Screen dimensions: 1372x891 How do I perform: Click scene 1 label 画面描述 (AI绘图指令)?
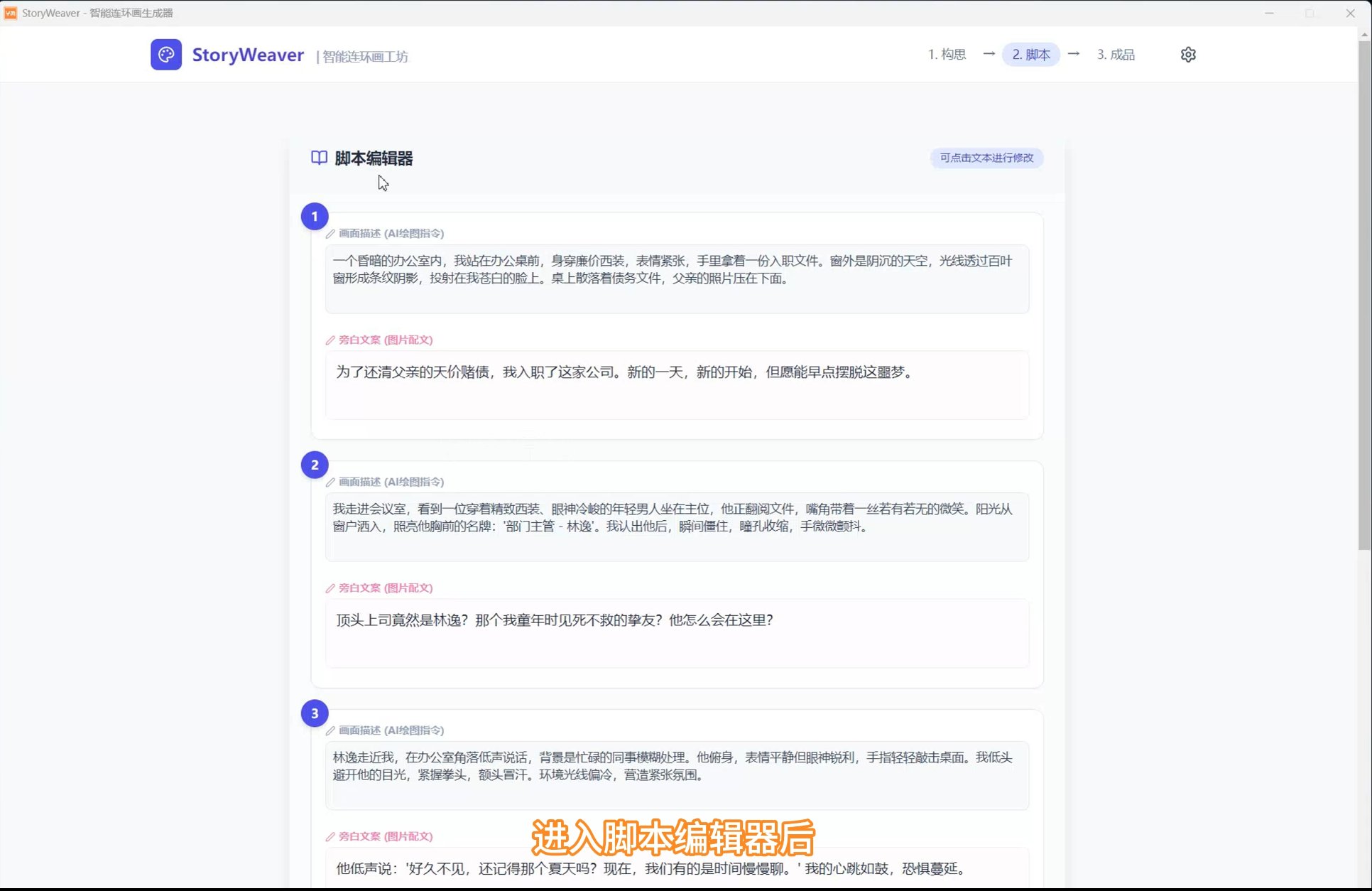(391, 234)
